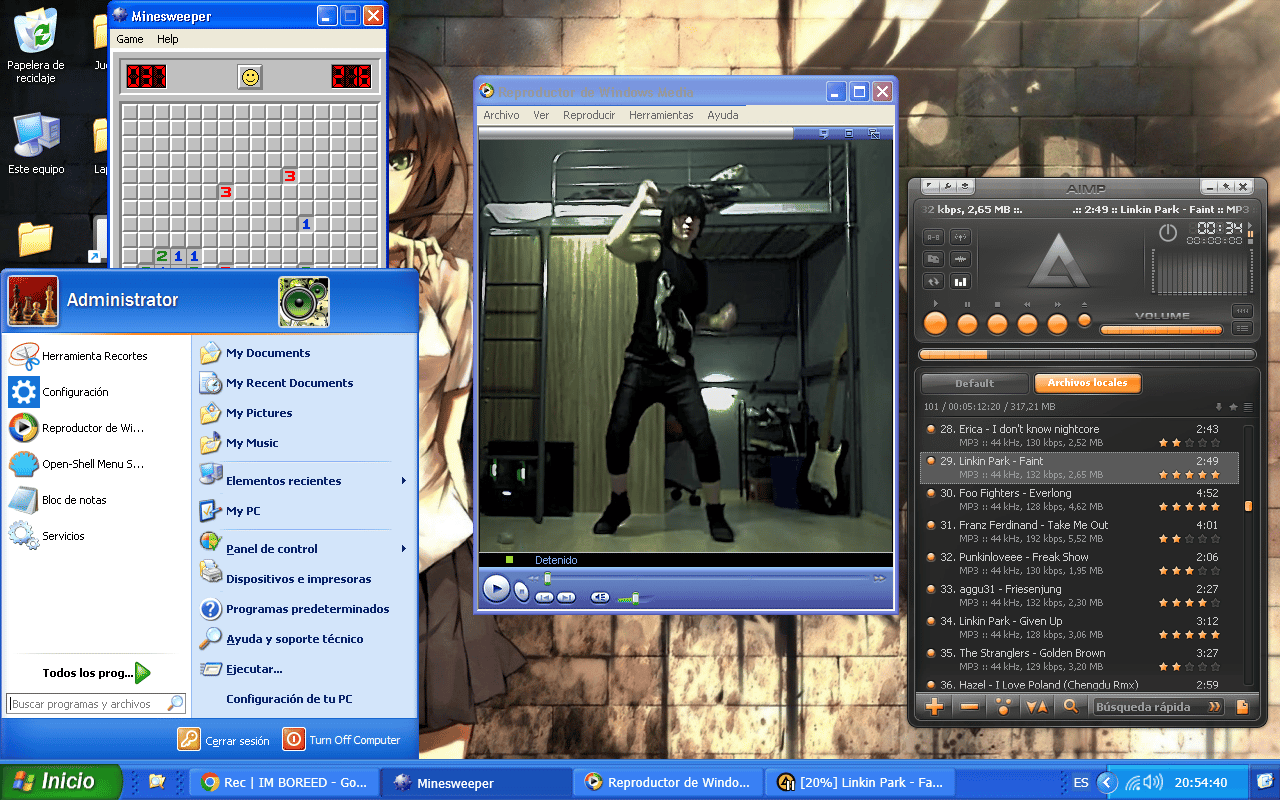Skip to previous track in AIMP

point(1027,323)
